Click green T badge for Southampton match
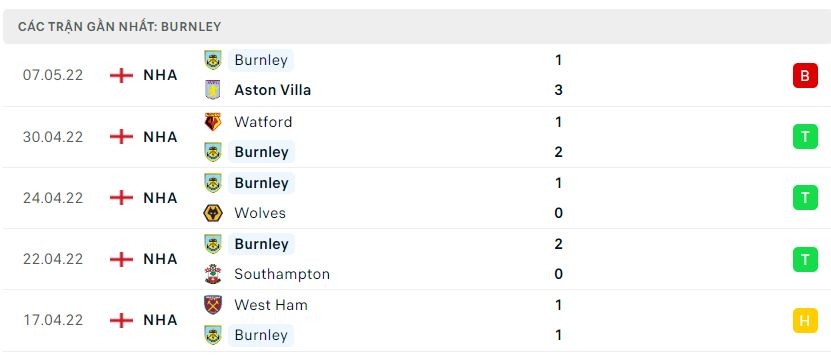Screen dimensions: 831x362 [x=805, y=259]
